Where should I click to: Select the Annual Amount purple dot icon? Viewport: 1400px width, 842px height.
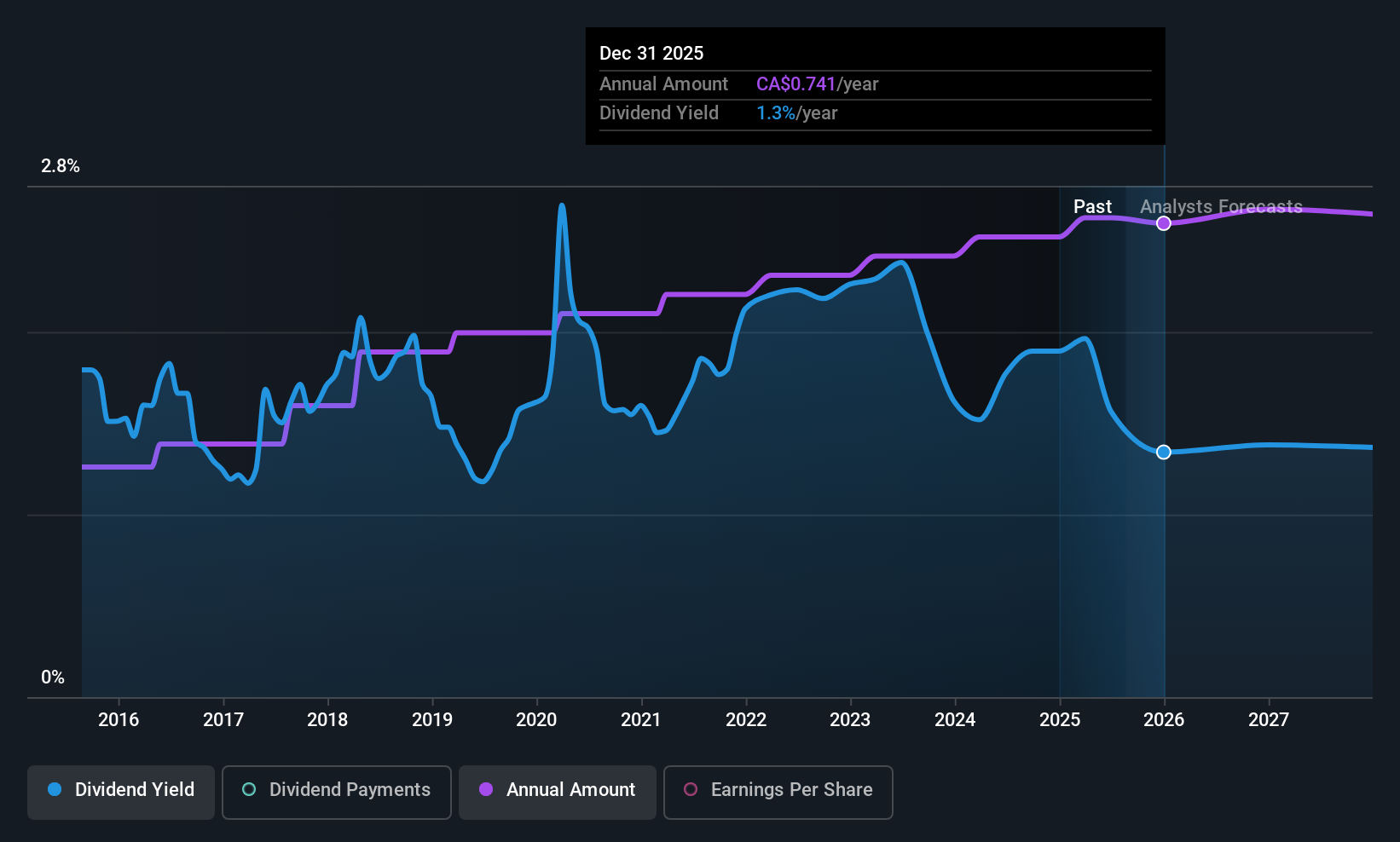click(x=485, y=790)
